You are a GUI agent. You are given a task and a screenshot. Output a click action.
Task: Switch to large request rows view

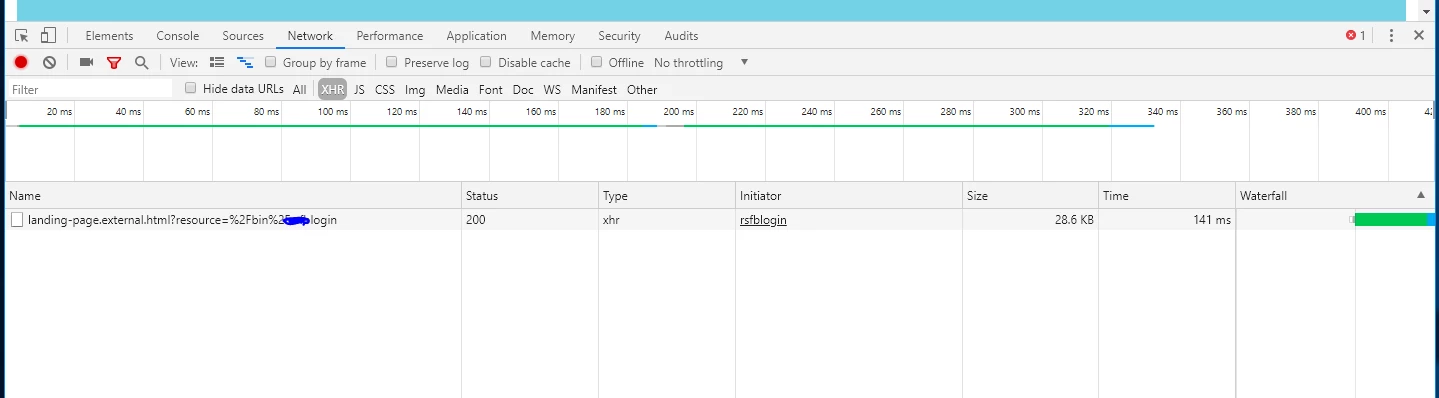point(217,62)
